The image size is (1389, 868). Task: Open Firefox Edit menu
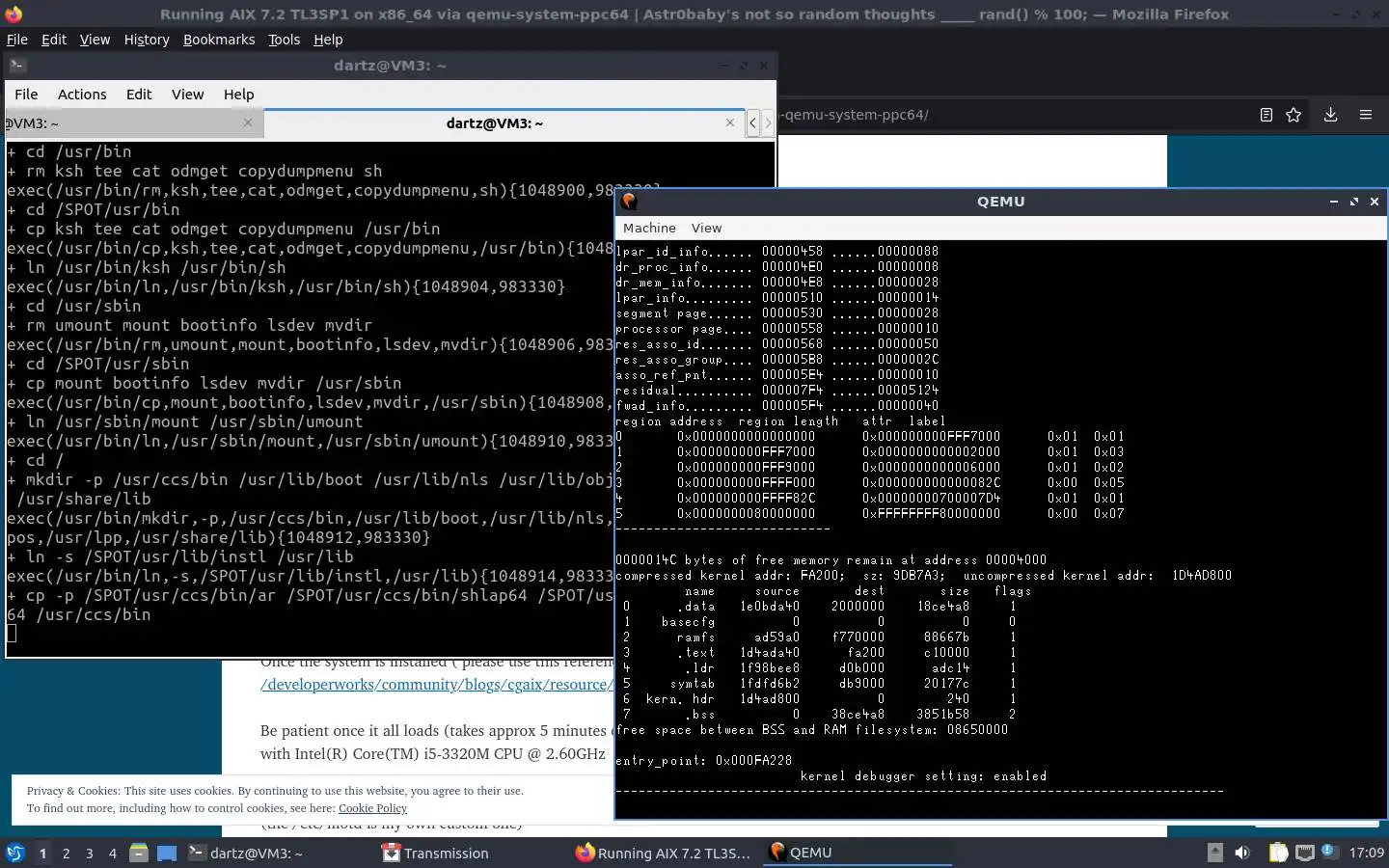pyautogui.click(x=54, y=40)
